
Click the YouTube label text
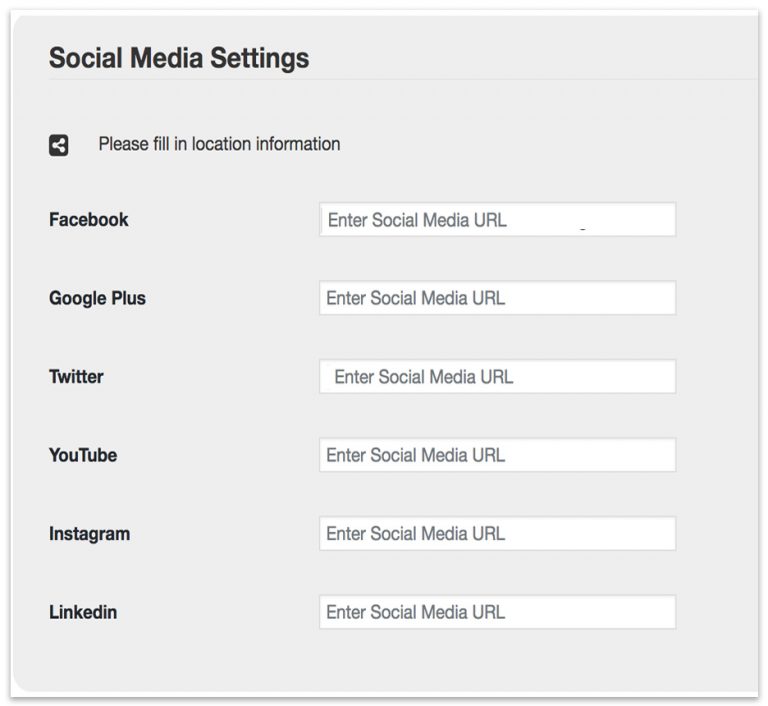point(83,455)
